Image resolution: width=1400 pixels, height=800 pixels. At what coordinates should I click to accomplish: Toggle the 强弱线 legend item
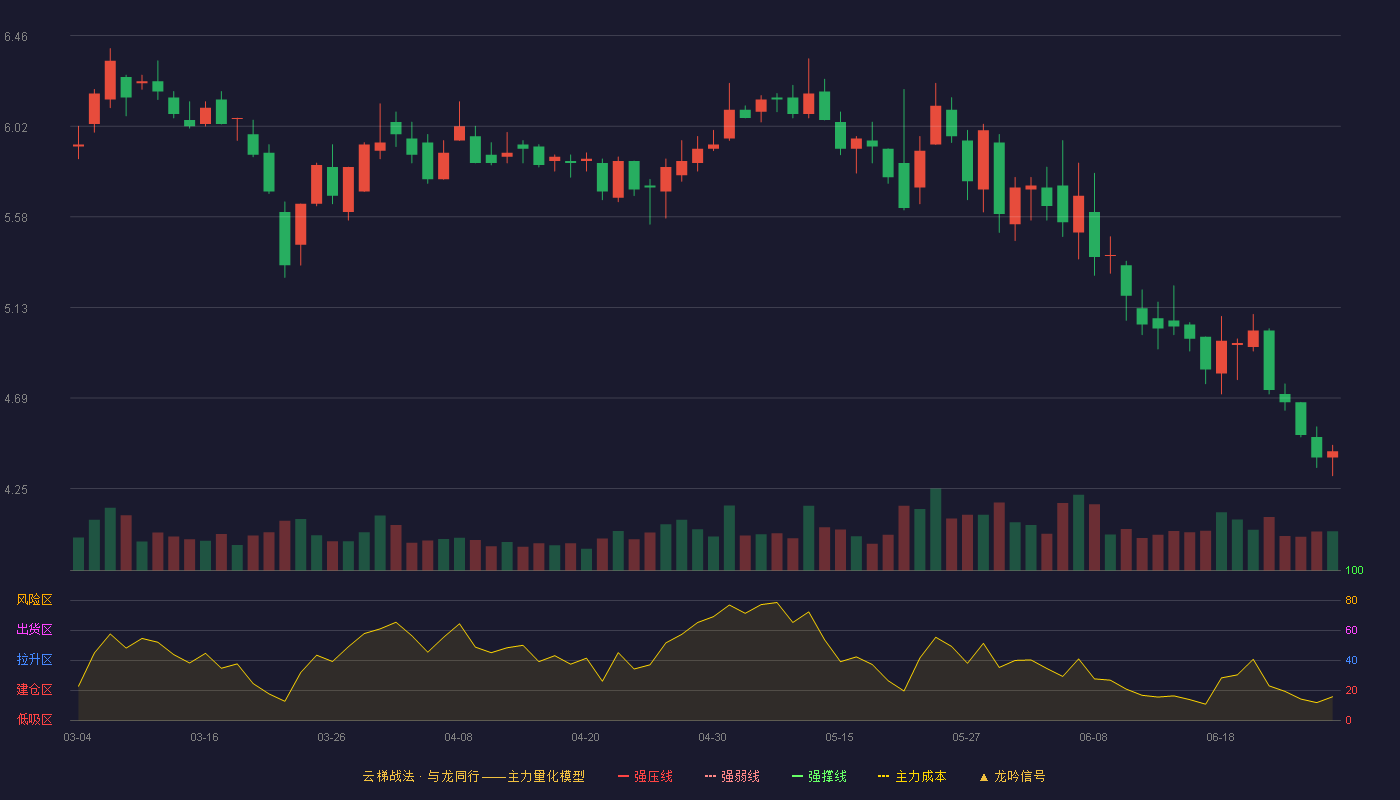[732, 776]
